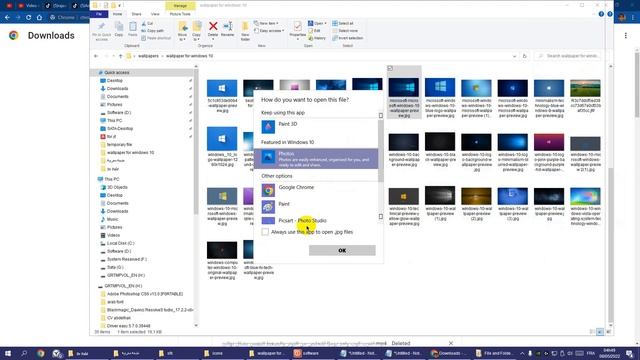
Task: Click Paste shortcut in the ribbon
Action: 156,38
